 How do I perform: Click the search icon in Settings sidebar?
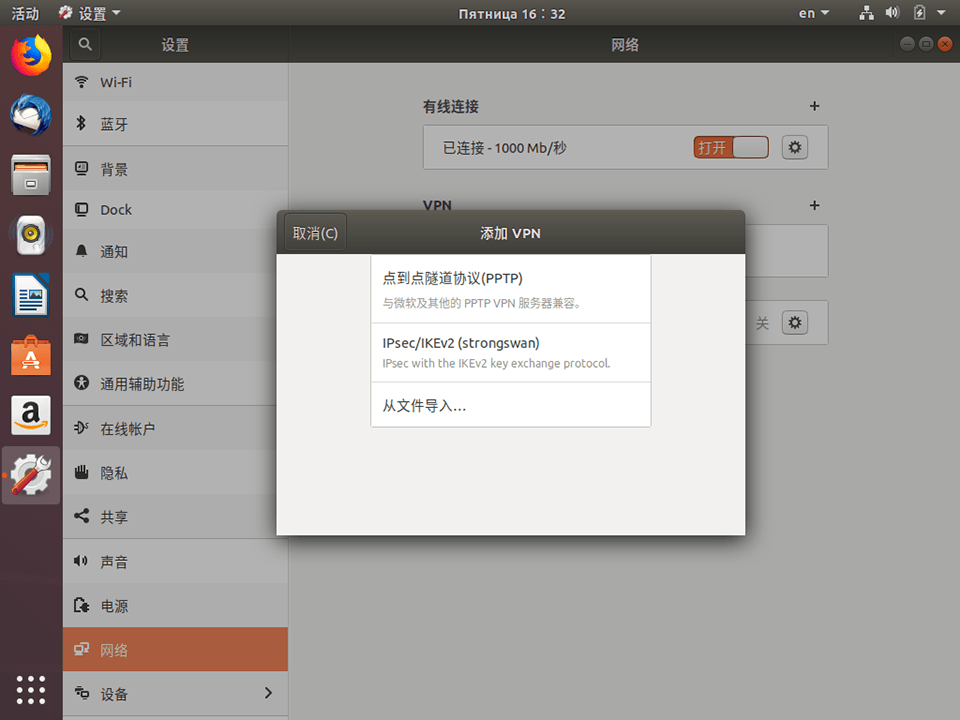[x=84, y=44]
